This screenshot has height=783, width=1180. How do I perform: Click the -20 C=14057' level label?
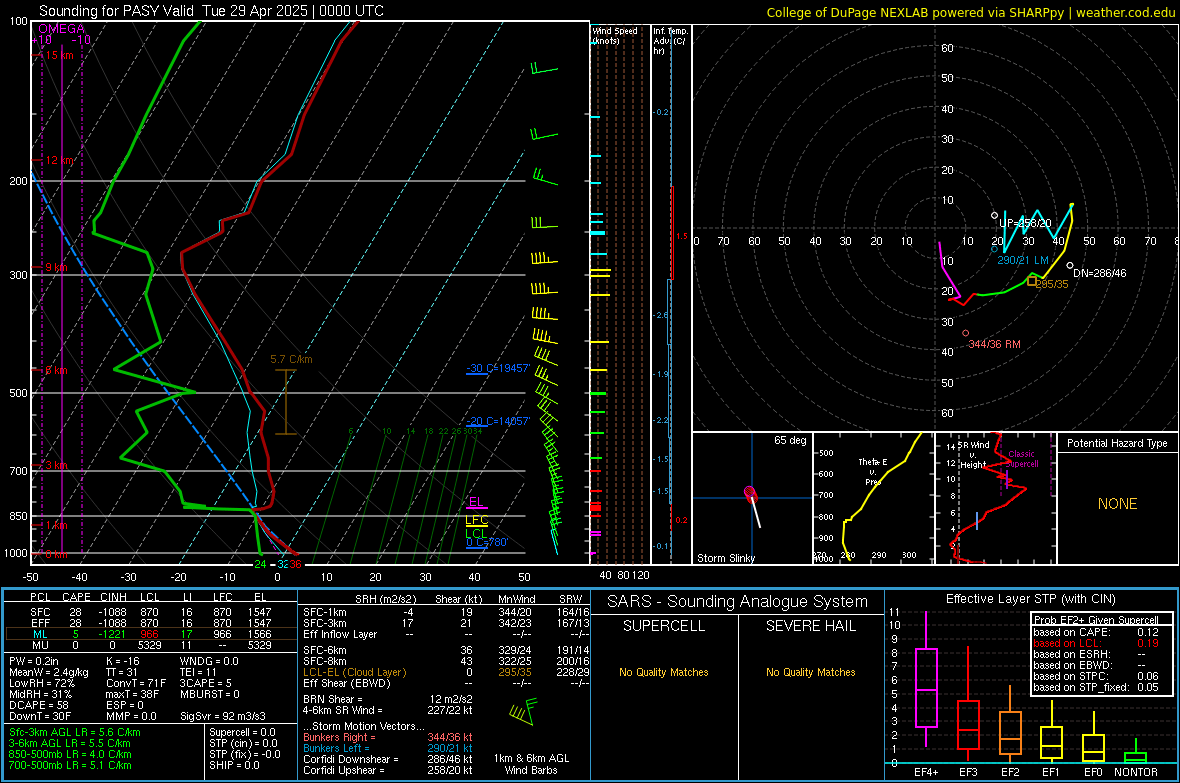point(498,421)
